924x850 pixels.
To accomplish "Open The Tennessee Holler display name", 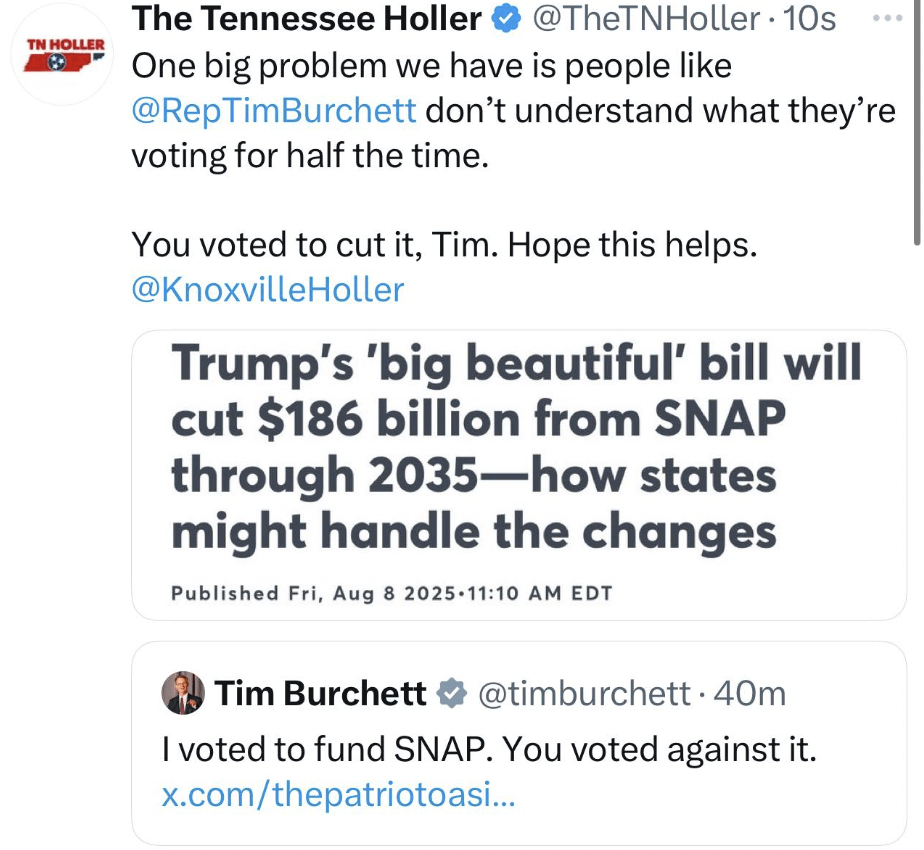I will point(306,19).
